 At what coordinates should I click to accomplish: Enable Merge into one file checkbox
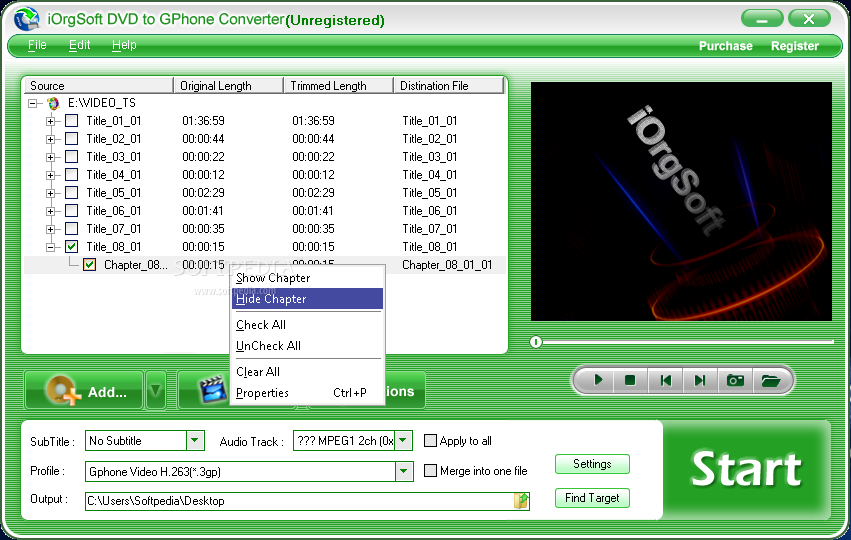pyautogui.click(x=430, y=471)
